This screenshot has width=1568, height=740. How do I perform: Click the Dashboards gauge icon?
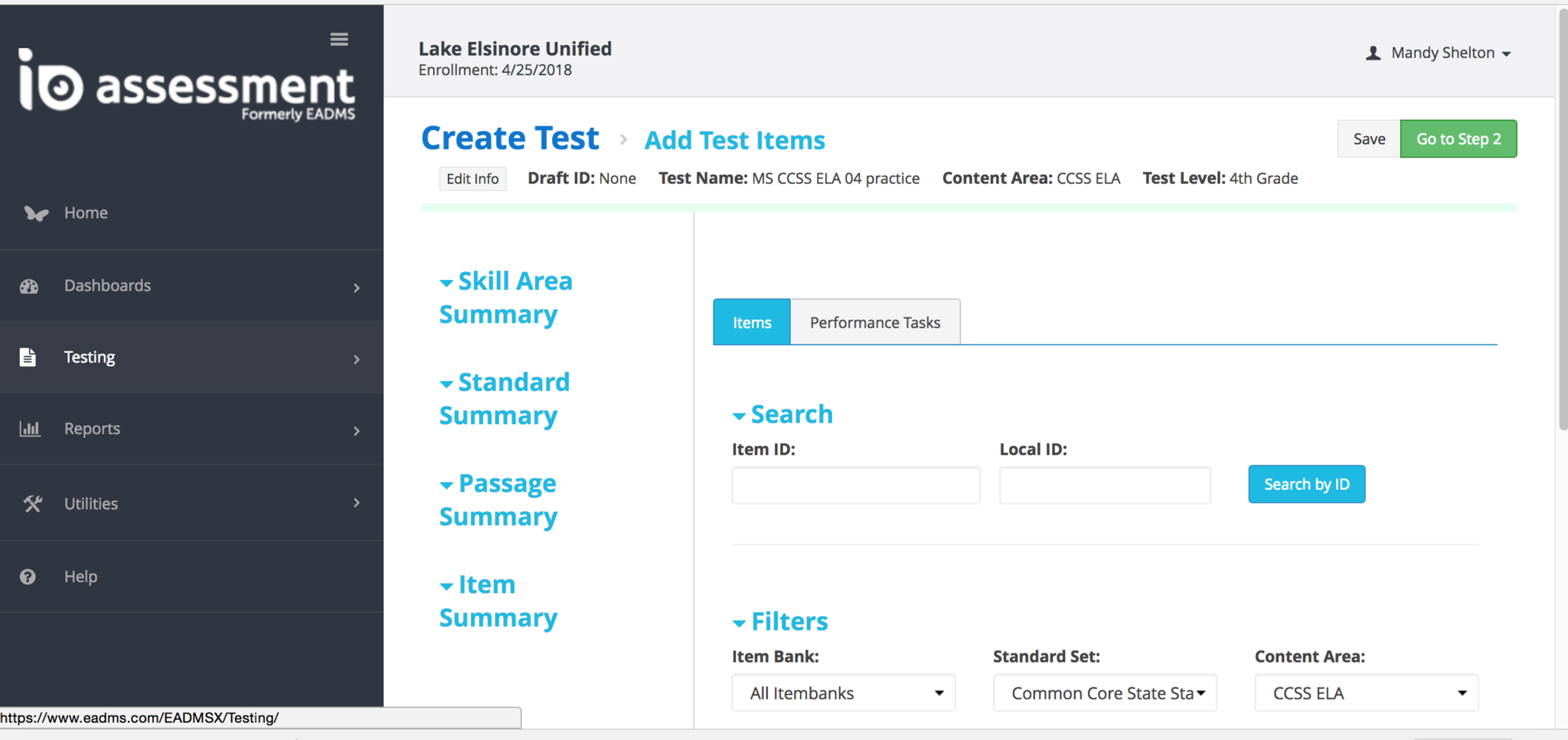pyautogui.click(x=29, y=286)
